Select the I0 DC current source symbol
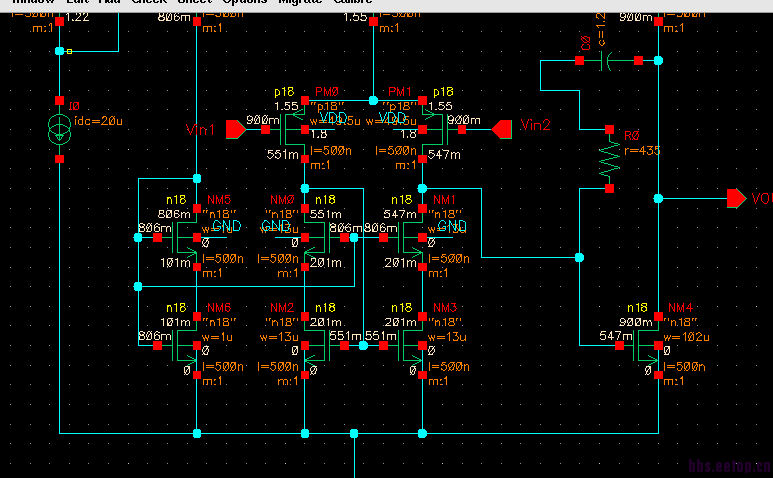 [x=60, y=130]
